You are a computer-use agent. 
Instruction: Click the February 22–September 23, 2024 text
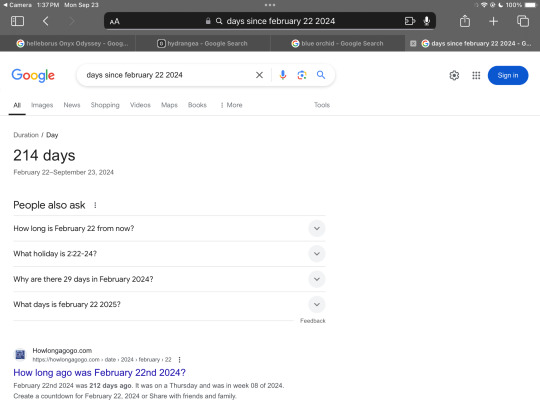pyautogui.click(x=63, y=172)
